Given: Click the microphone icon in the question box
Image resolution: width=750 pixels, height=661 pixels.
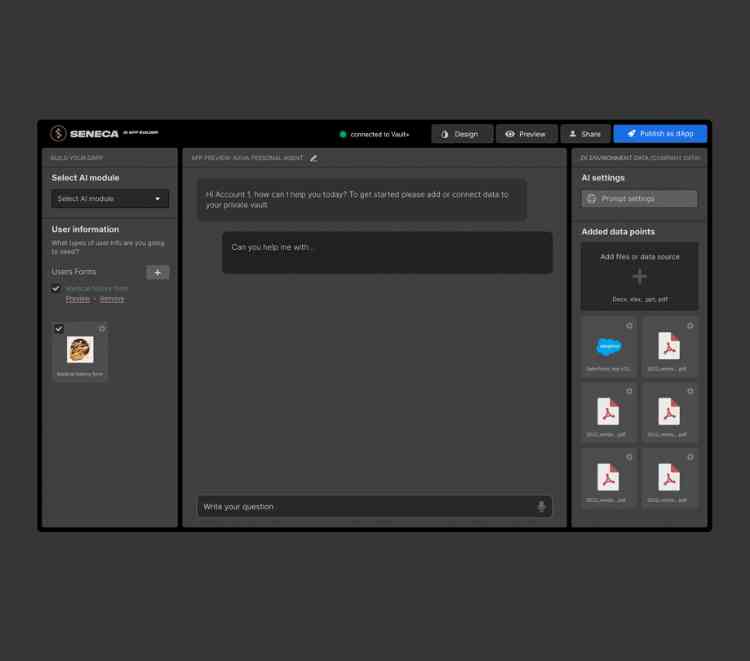Looking at the screenshot, I should (541, 507).
